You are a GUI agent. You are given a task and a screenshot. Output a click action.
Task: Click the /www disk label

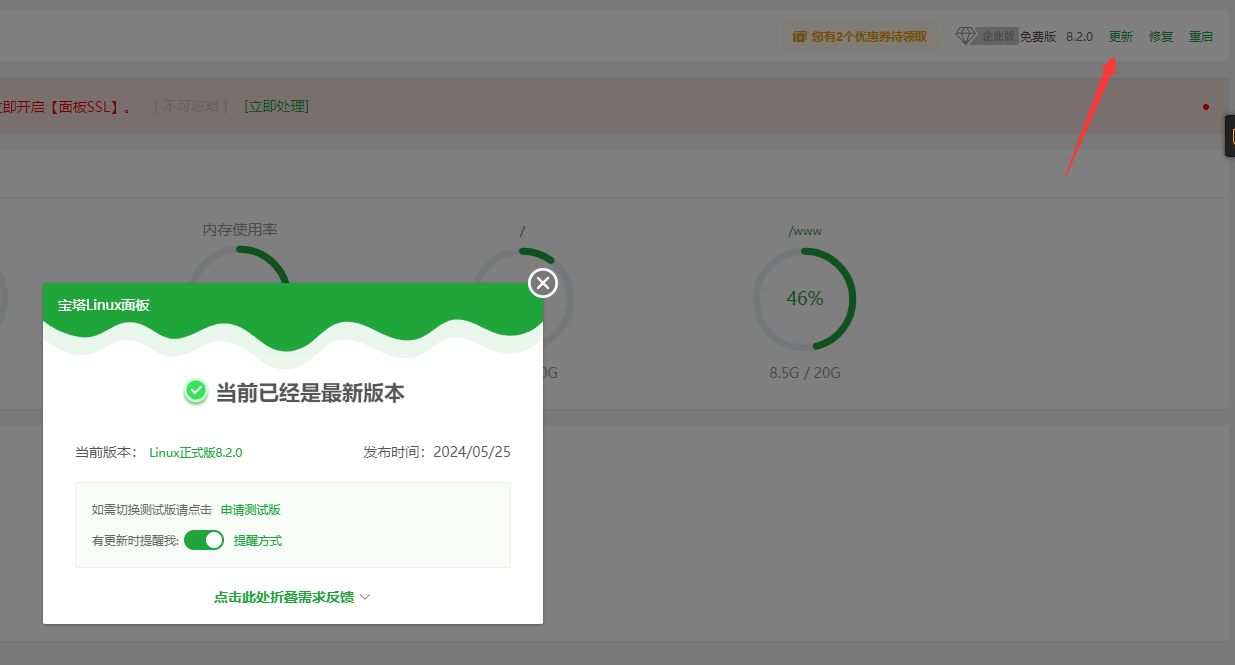pos(805,231)
